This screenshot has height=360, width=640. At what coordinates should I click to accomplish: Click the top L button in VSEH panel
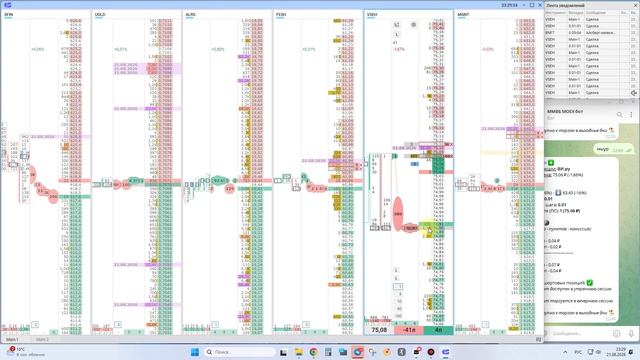click(396, 35)
